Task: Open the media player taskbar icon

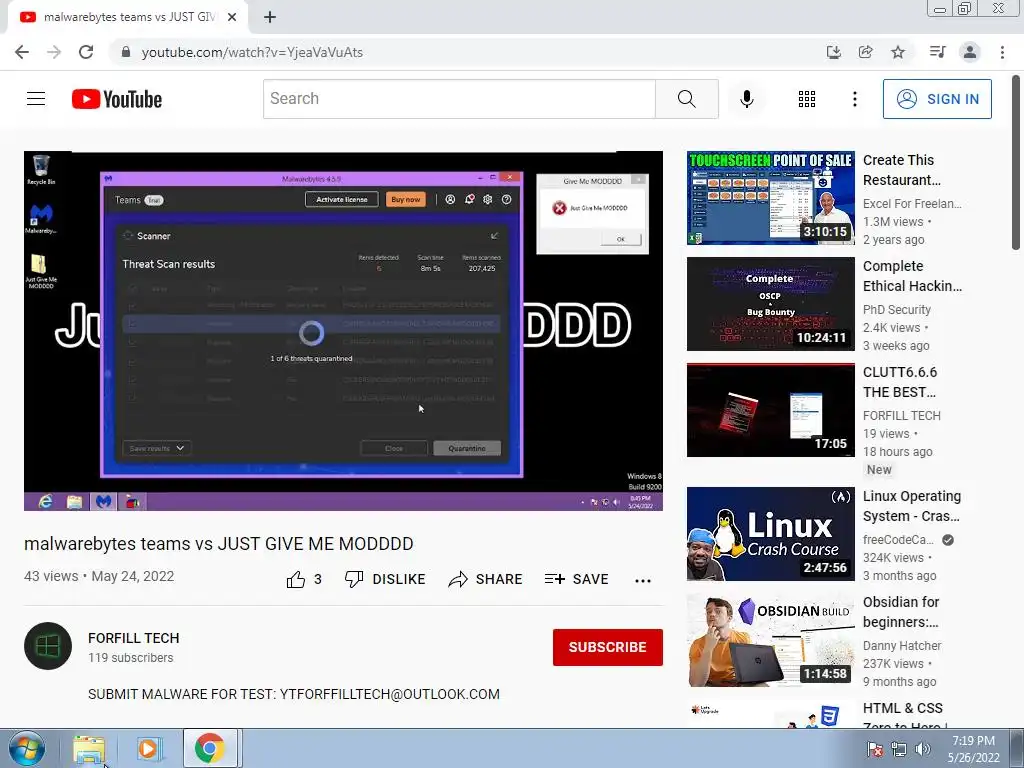Action: tap(148, 748)
